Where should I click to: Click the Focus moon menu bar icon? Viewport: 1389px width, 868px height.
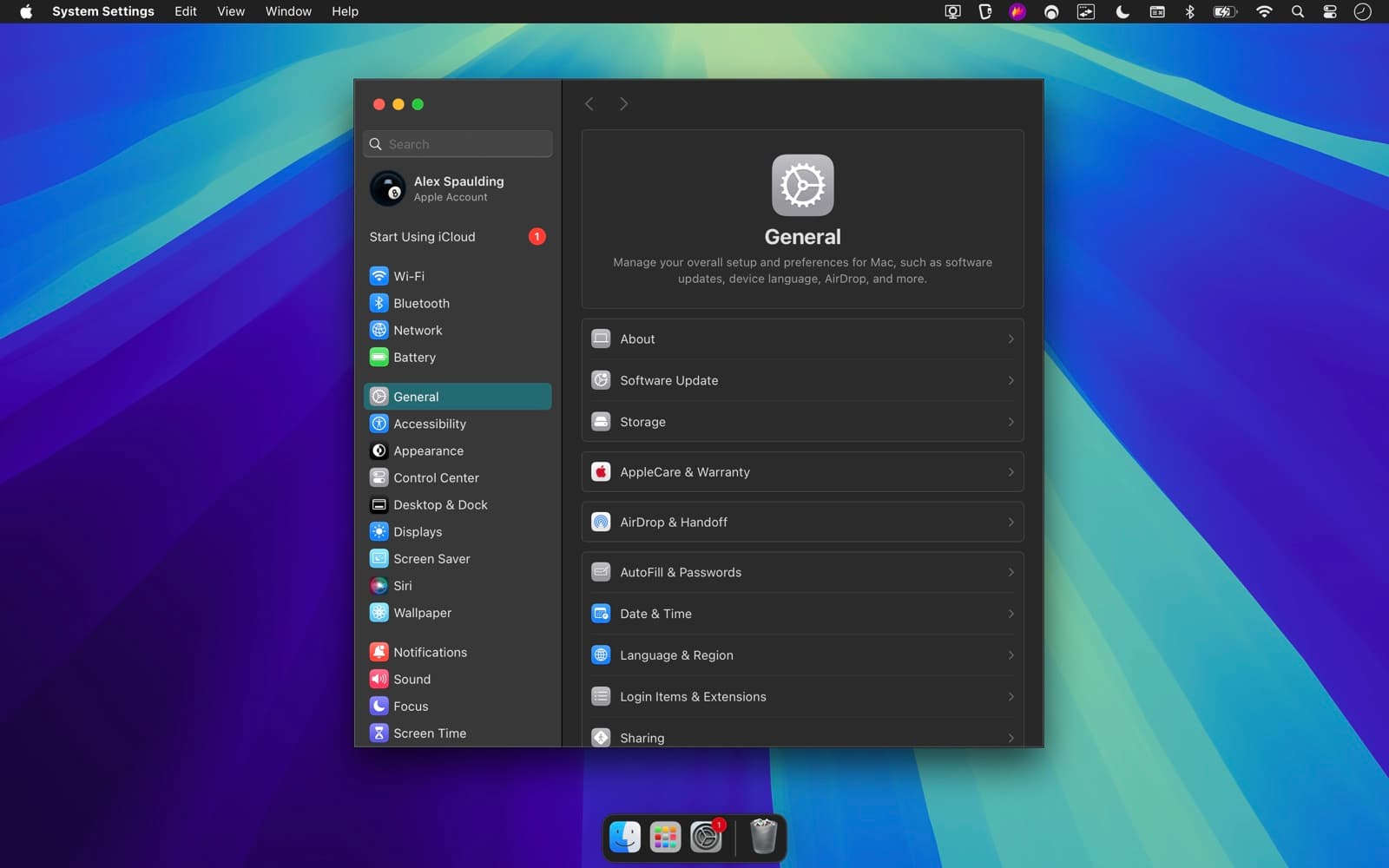[1122, 11]
